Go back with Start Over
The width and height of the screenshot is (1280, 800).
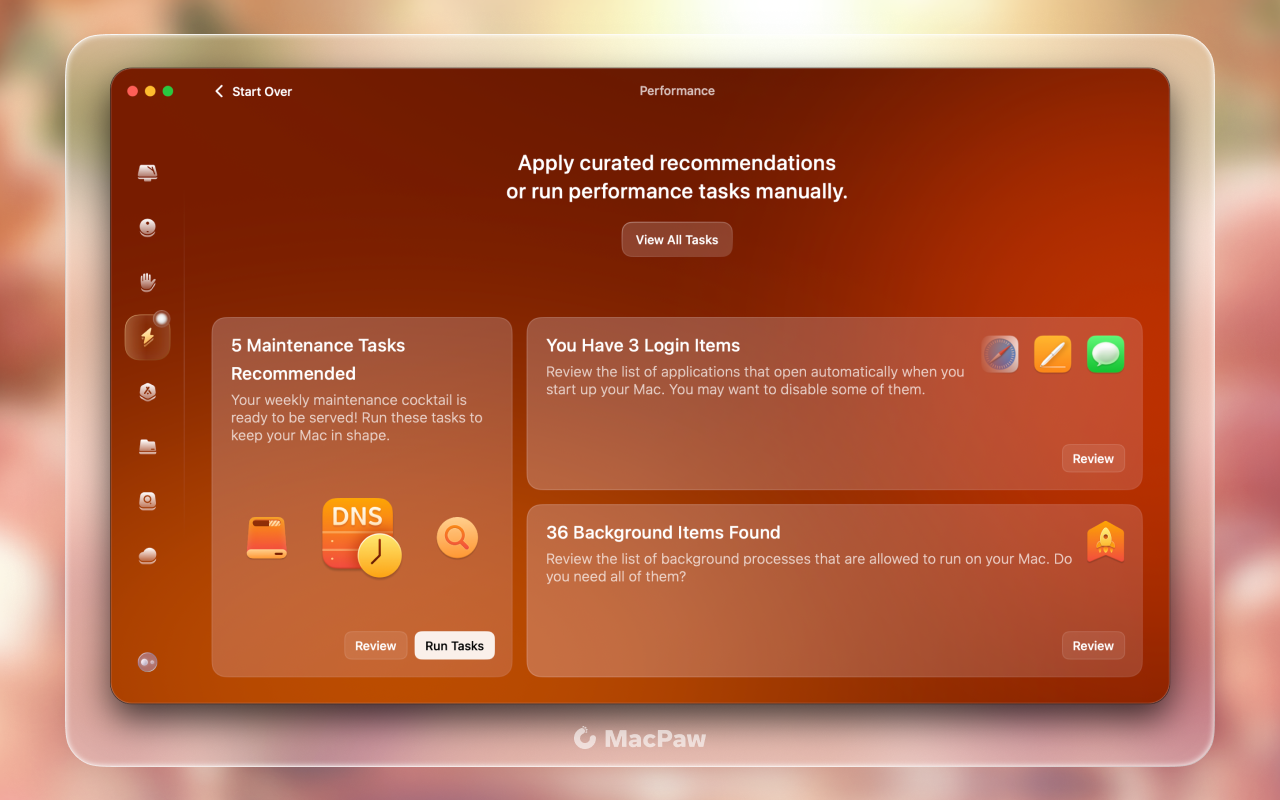[253, 91]
